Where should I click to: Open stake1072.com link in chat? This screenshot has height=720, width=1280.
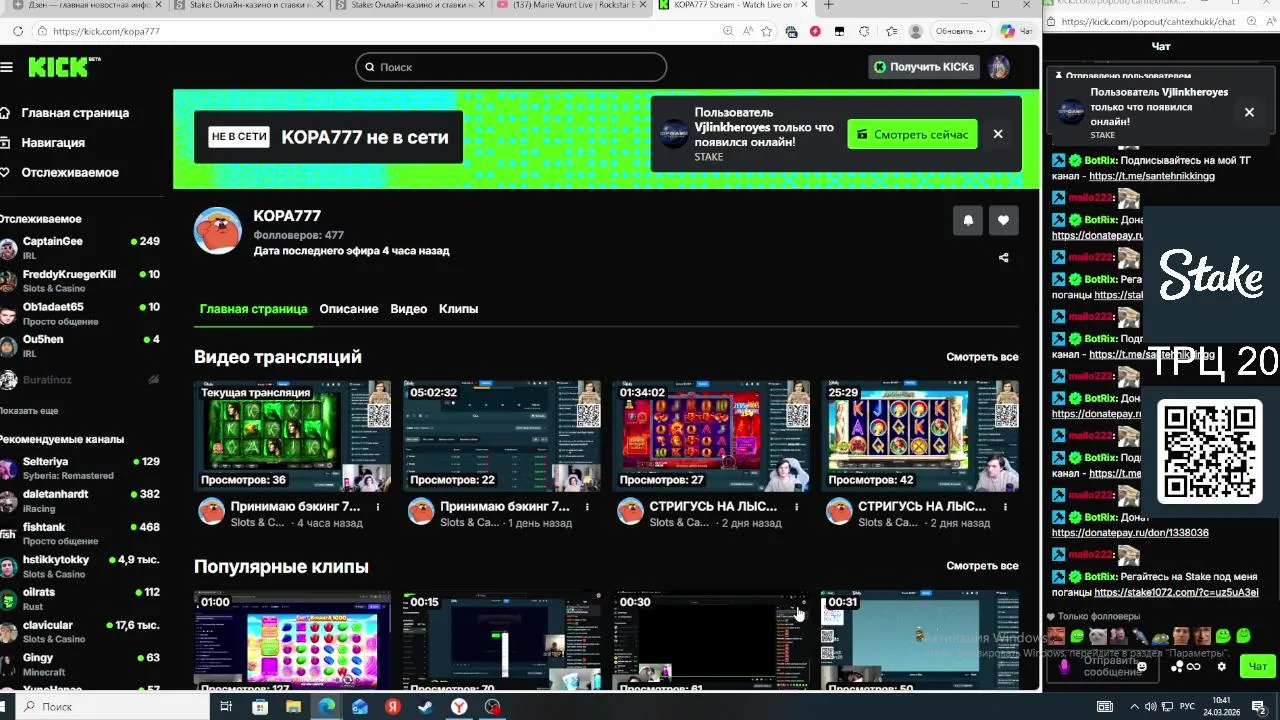1176,592
